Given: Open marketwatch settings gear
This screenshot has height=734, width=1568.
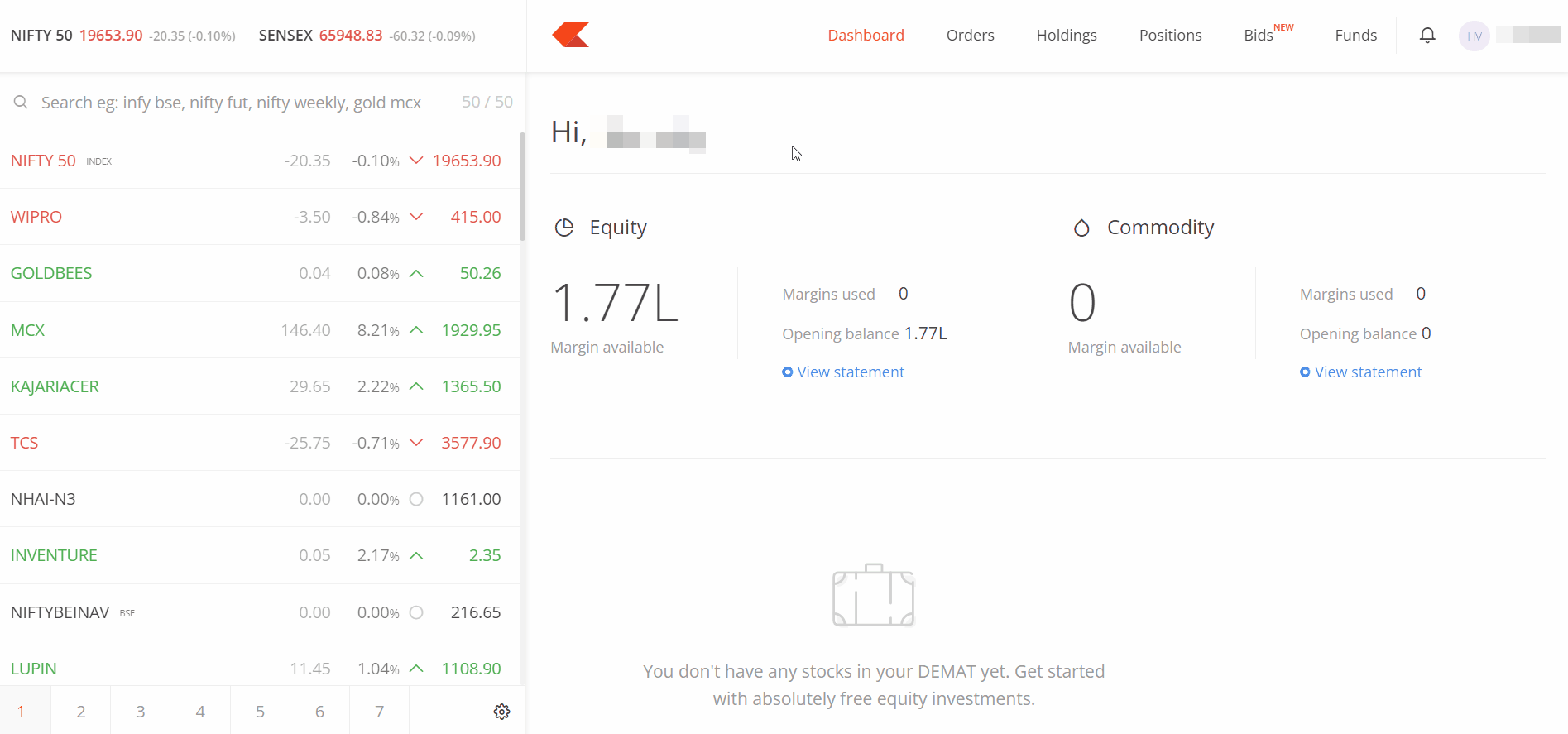Looking at the screenshot, I should pyautogui.click(x=501, y=712).
